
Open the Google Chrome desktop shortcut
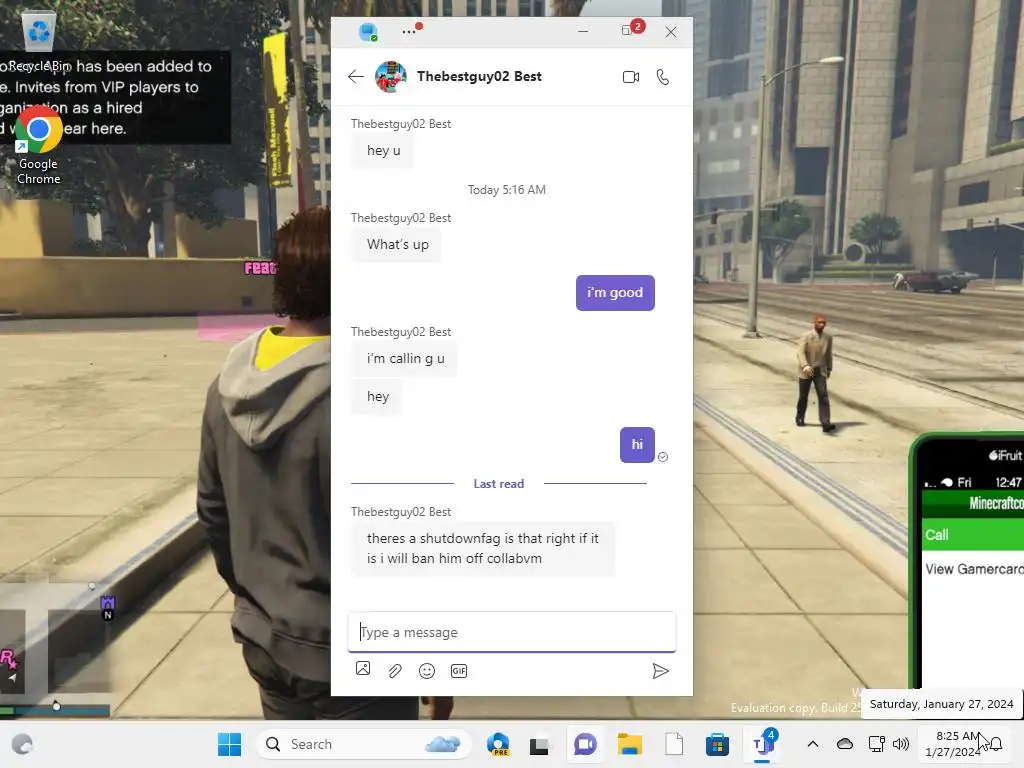pos(38,145)
